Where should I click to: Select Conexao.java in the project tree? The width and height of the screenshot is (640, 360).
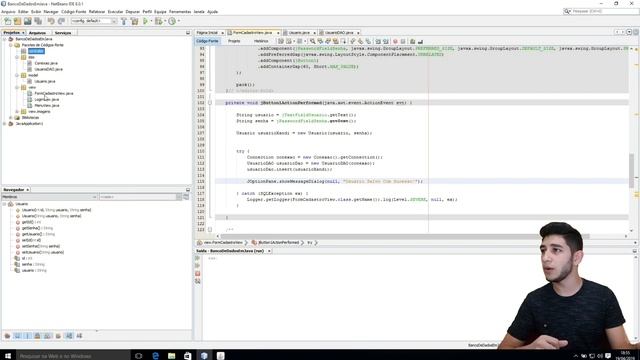pyautogui.click(x=46, y=63)
